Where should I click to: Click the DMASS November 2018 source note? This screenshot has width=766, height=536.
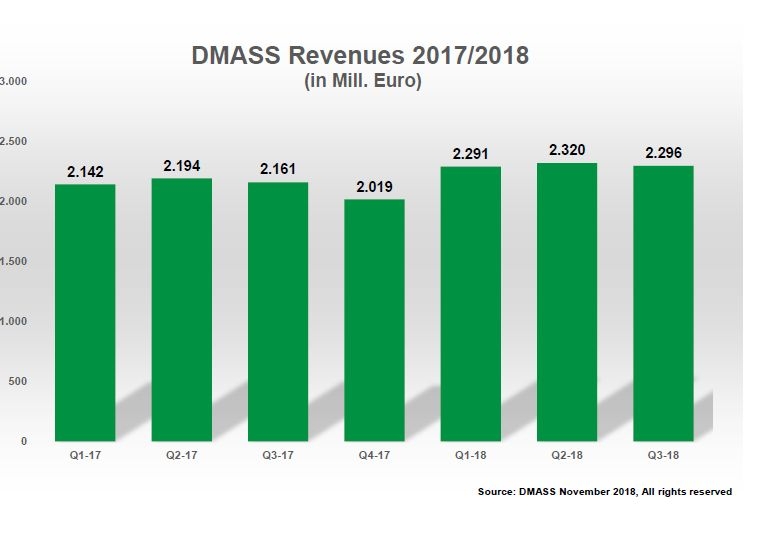pos(605,492)
